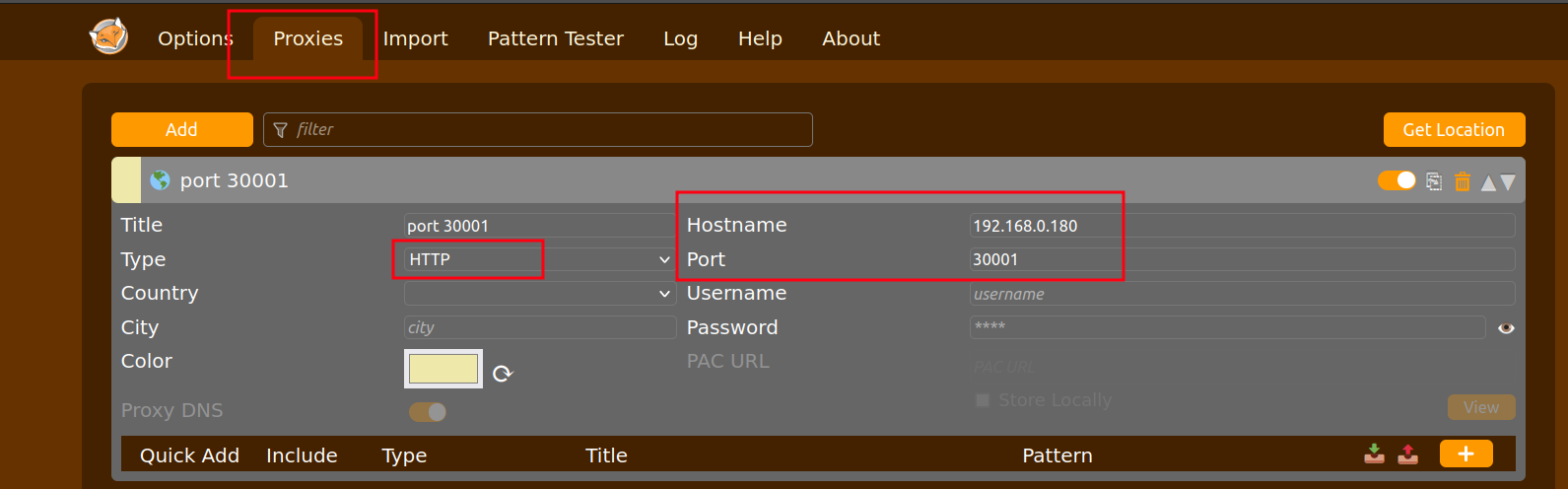Delete the port 30001 proxy
This screenshot has height=489, width=1568.
1463,181
